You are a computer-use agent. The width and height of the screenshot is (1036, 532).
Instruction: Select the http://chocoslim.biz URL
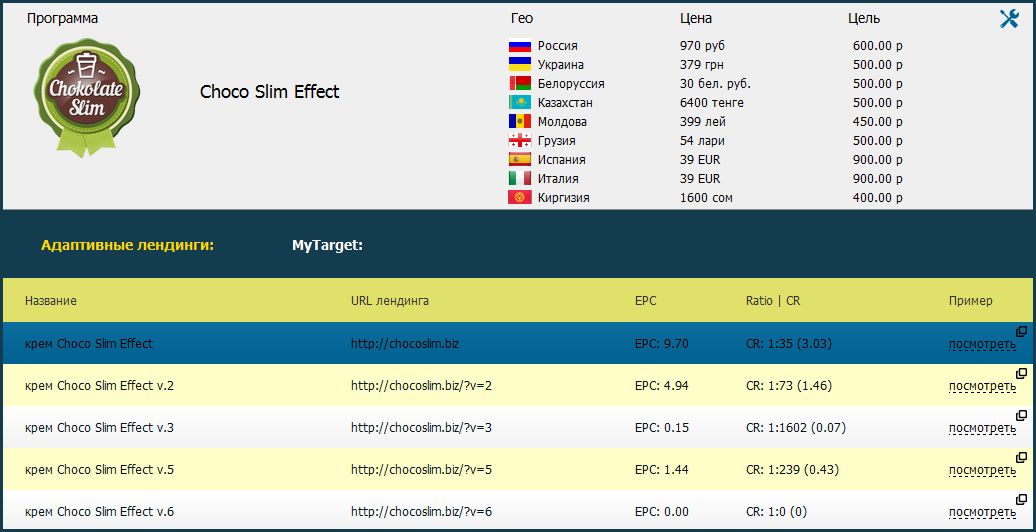click(x=405, y=344)
